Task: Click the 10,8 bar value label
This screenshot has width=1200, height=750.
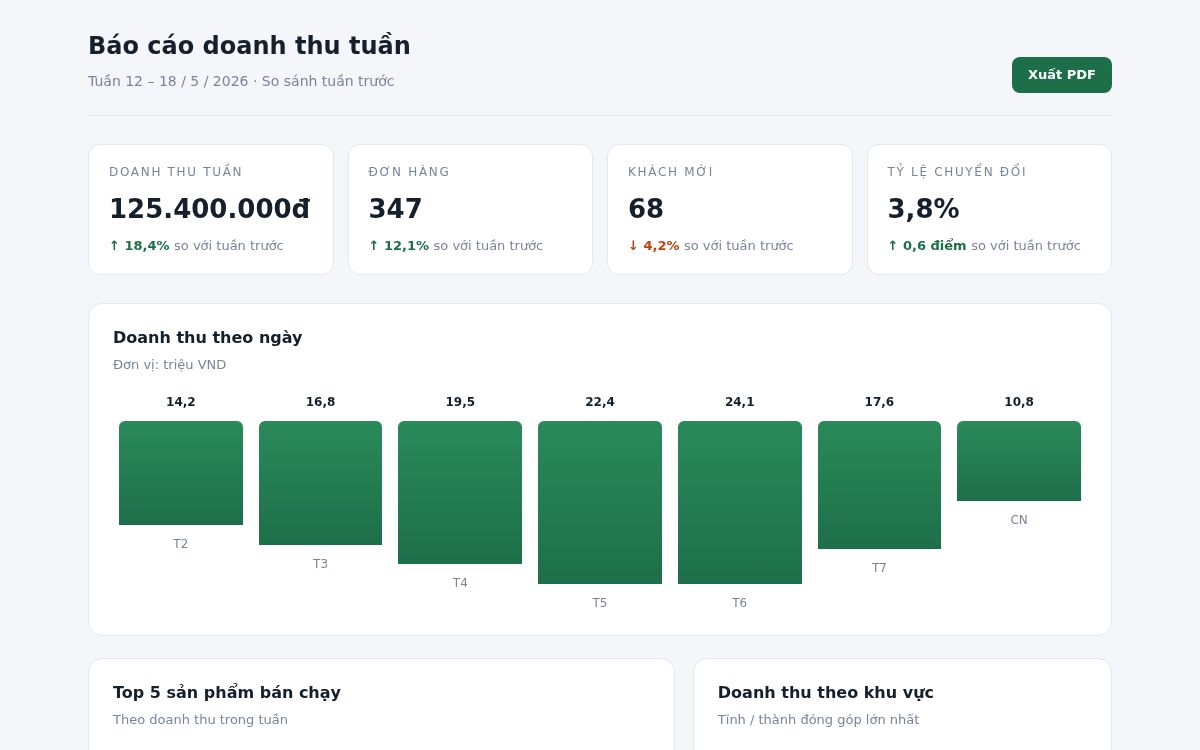Action: [x=1019, y=402]
